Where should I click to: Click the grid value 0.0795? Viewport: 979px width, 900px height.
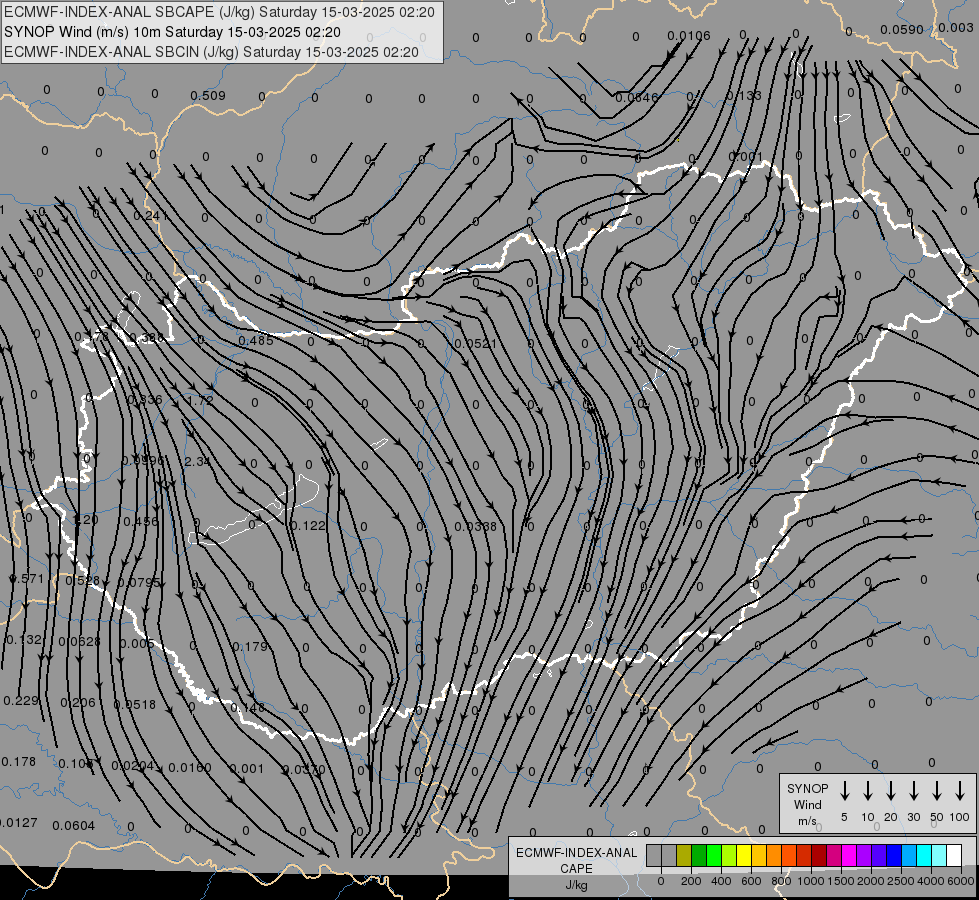coord(139,582)
